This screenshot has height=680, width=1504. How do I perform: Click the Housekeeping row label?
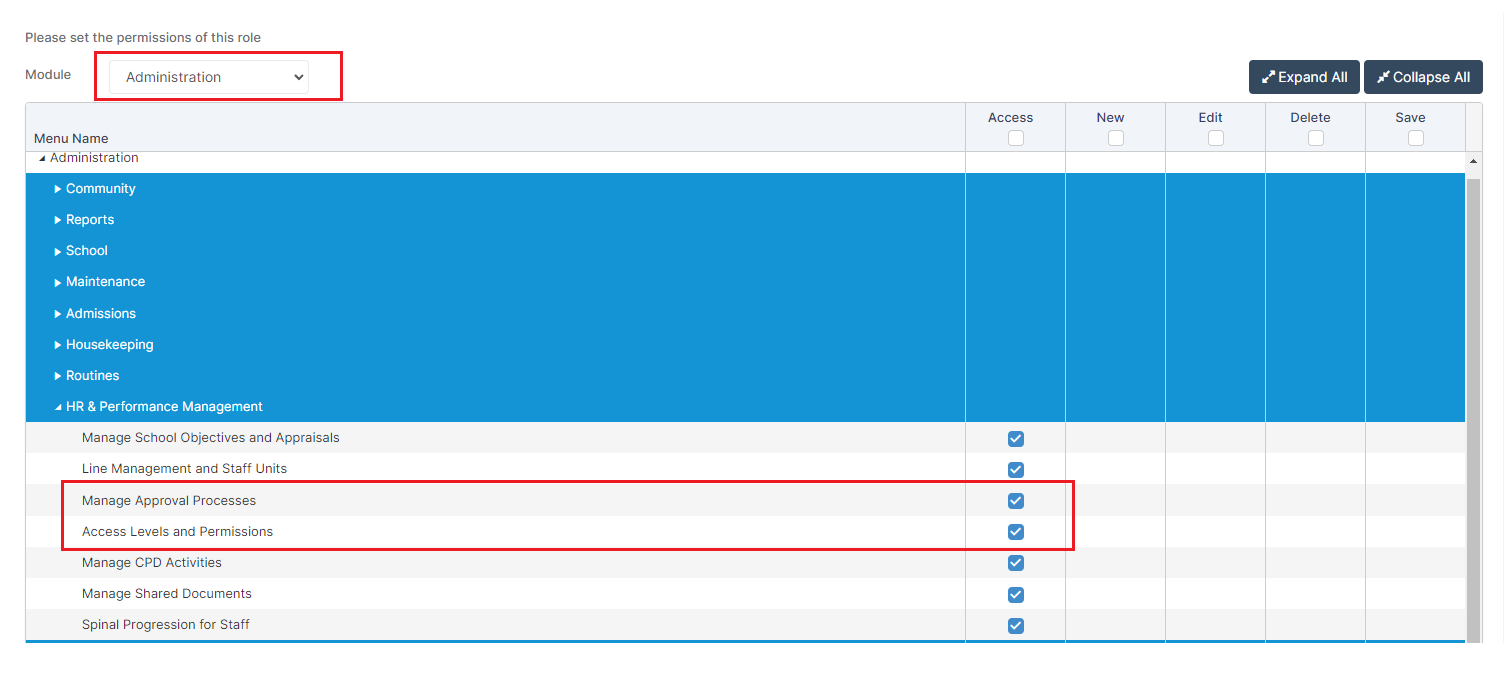click(x=110, y=345)
